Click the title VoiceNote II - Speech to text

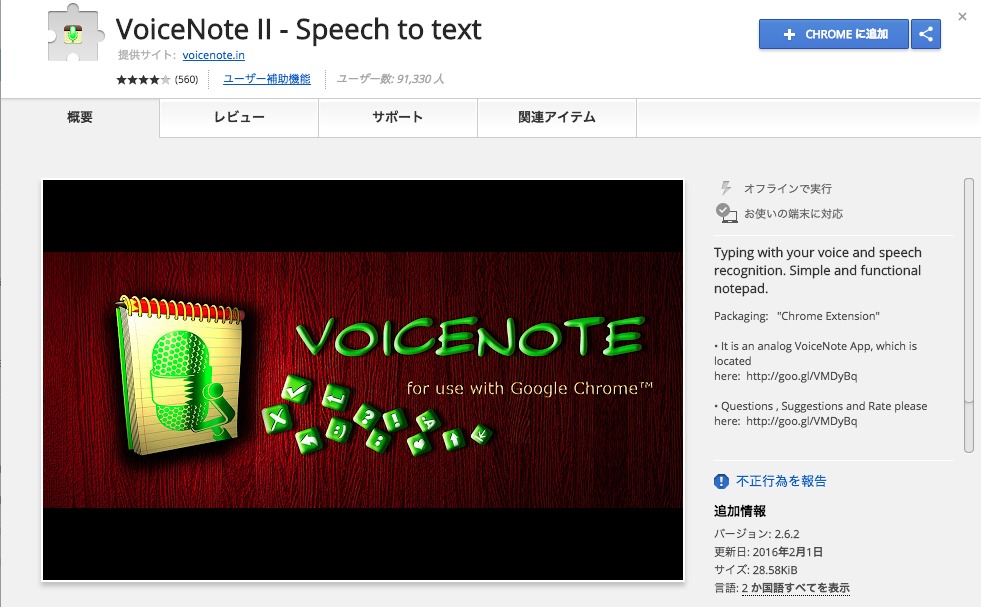[x=298, y=29]
